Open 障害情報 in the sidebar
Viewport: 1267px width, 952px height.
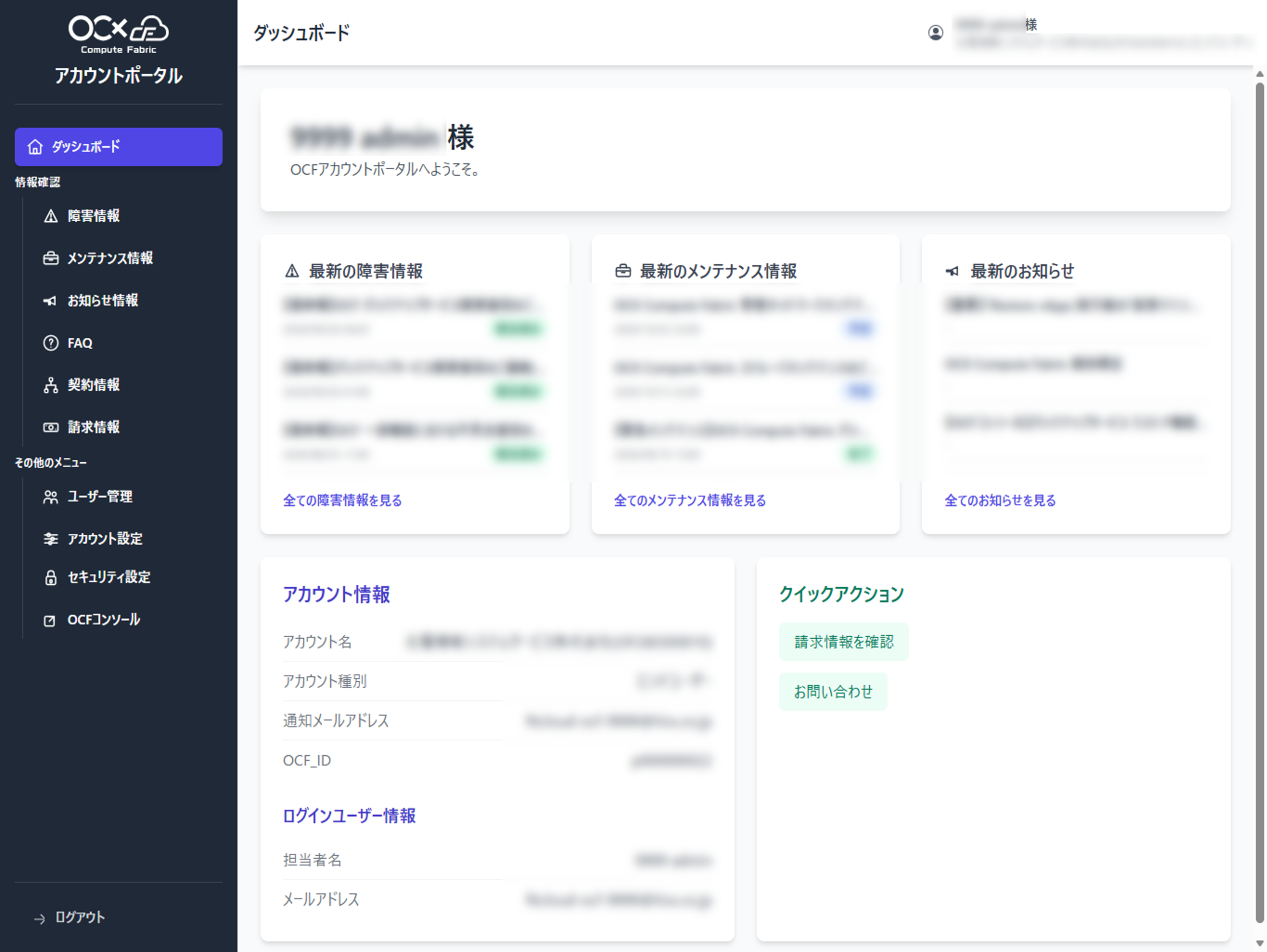[93, 216]
